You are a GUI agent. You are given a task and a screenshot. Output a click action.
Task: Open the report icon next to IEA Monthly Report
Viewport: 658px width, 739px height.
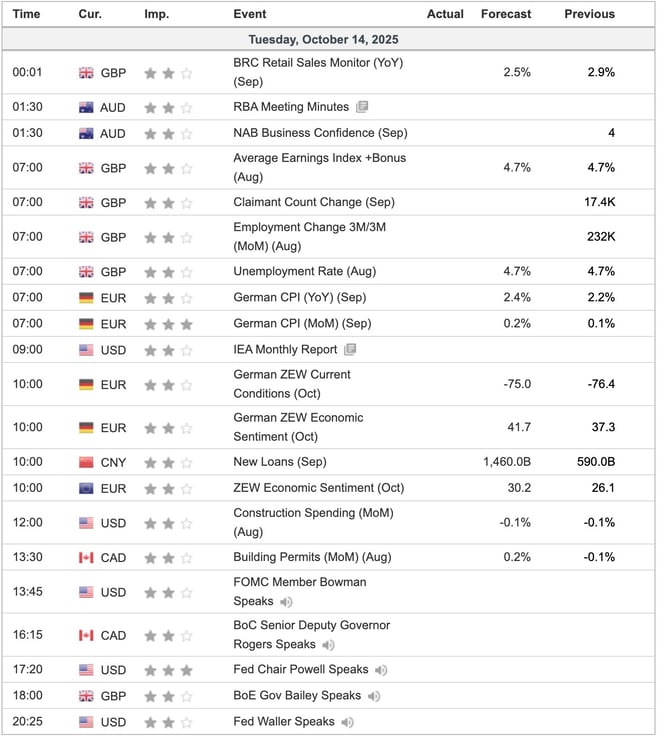pos(349,350)
